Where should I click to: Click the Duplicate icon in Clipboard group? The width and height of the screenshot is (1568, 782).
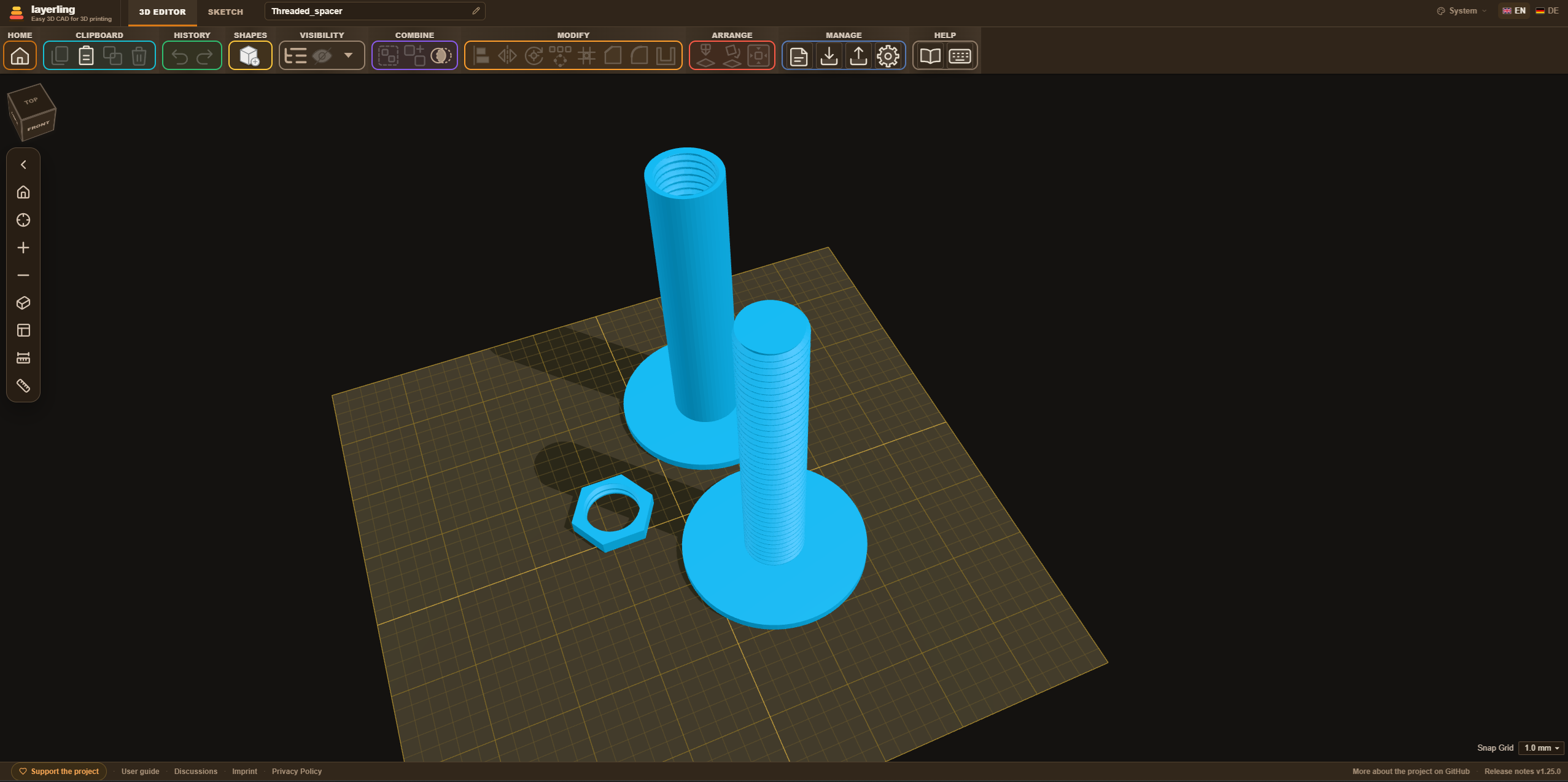point(112,56)
